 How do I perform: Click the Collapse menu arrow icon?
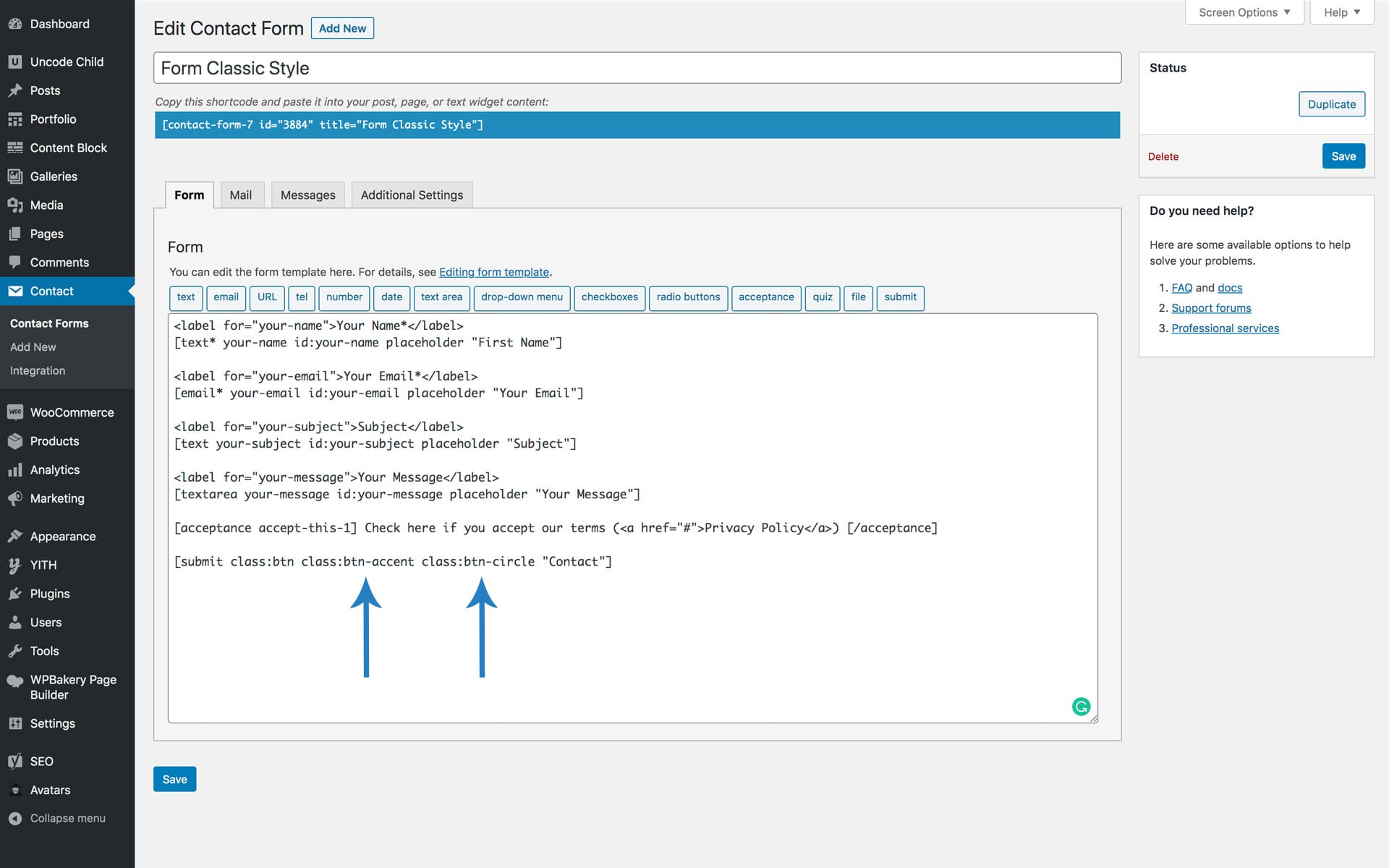15,818
